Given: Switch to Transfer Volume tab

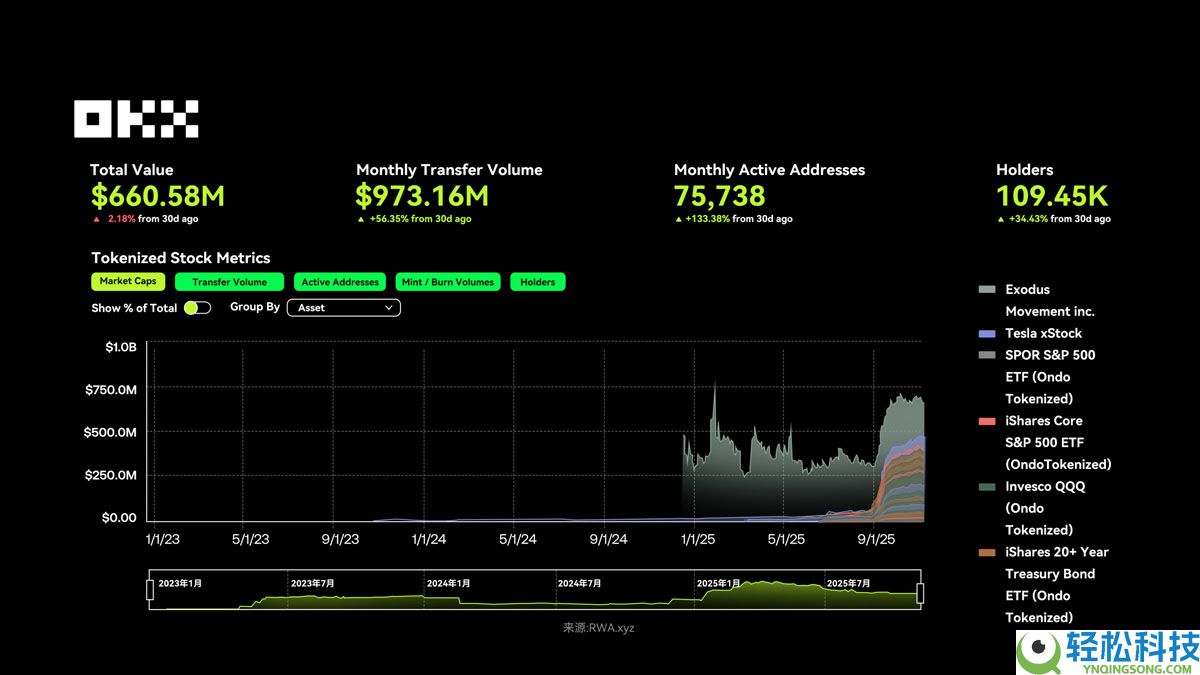Looking at the screenshot, I should (229, 282).
